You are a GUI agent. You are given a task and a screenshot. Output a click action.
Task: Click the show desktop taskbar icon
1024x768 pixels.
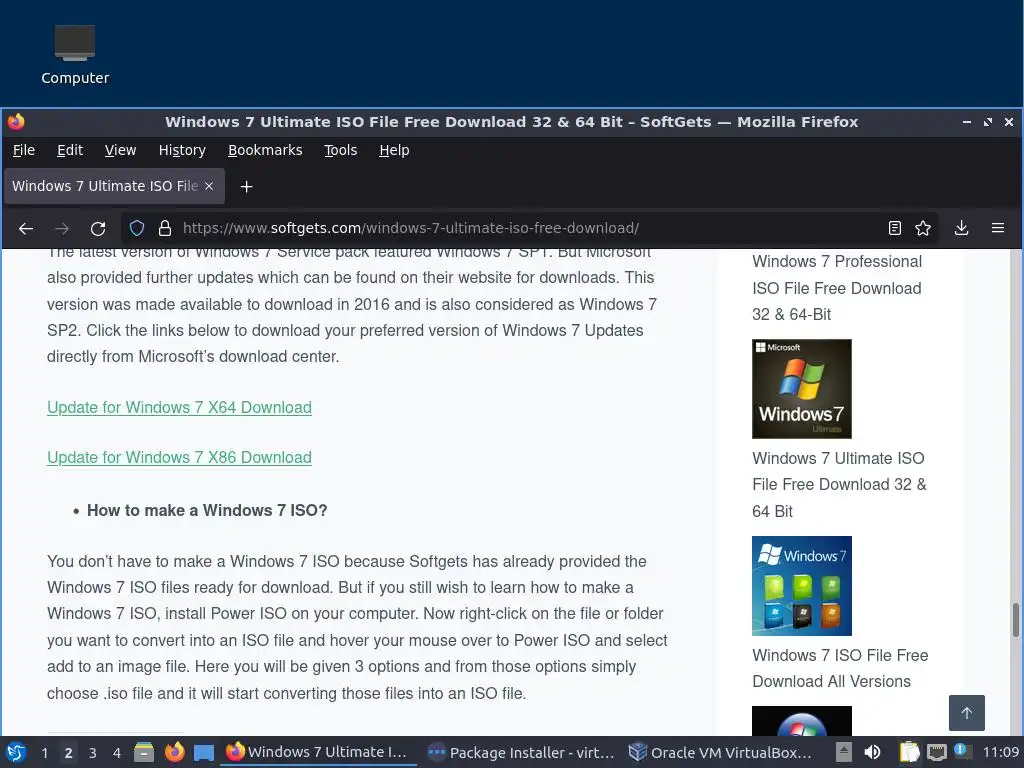pos(204,753)
